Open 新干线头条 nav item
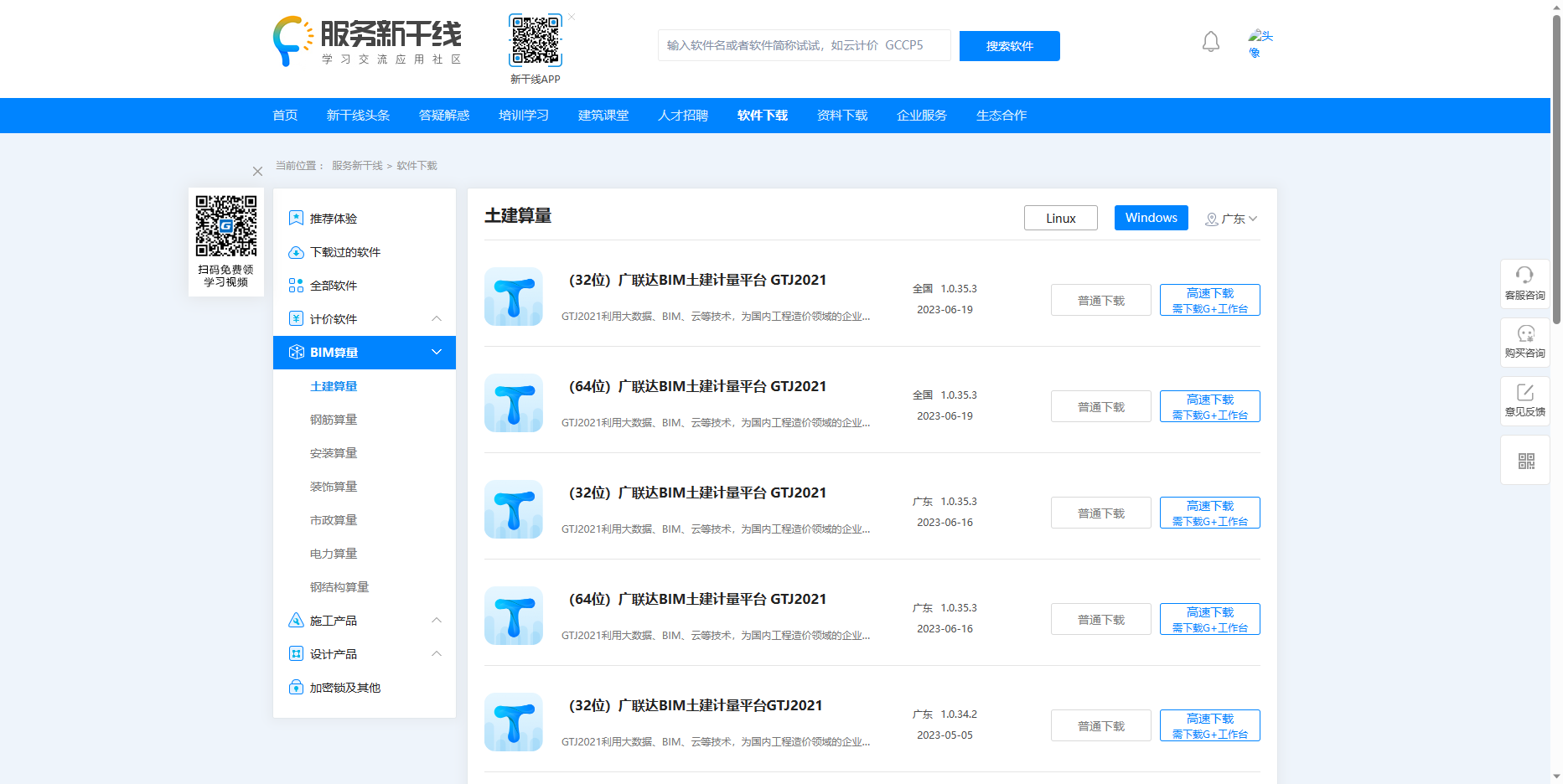1563x784 pixels. click(x=358, y=116)
